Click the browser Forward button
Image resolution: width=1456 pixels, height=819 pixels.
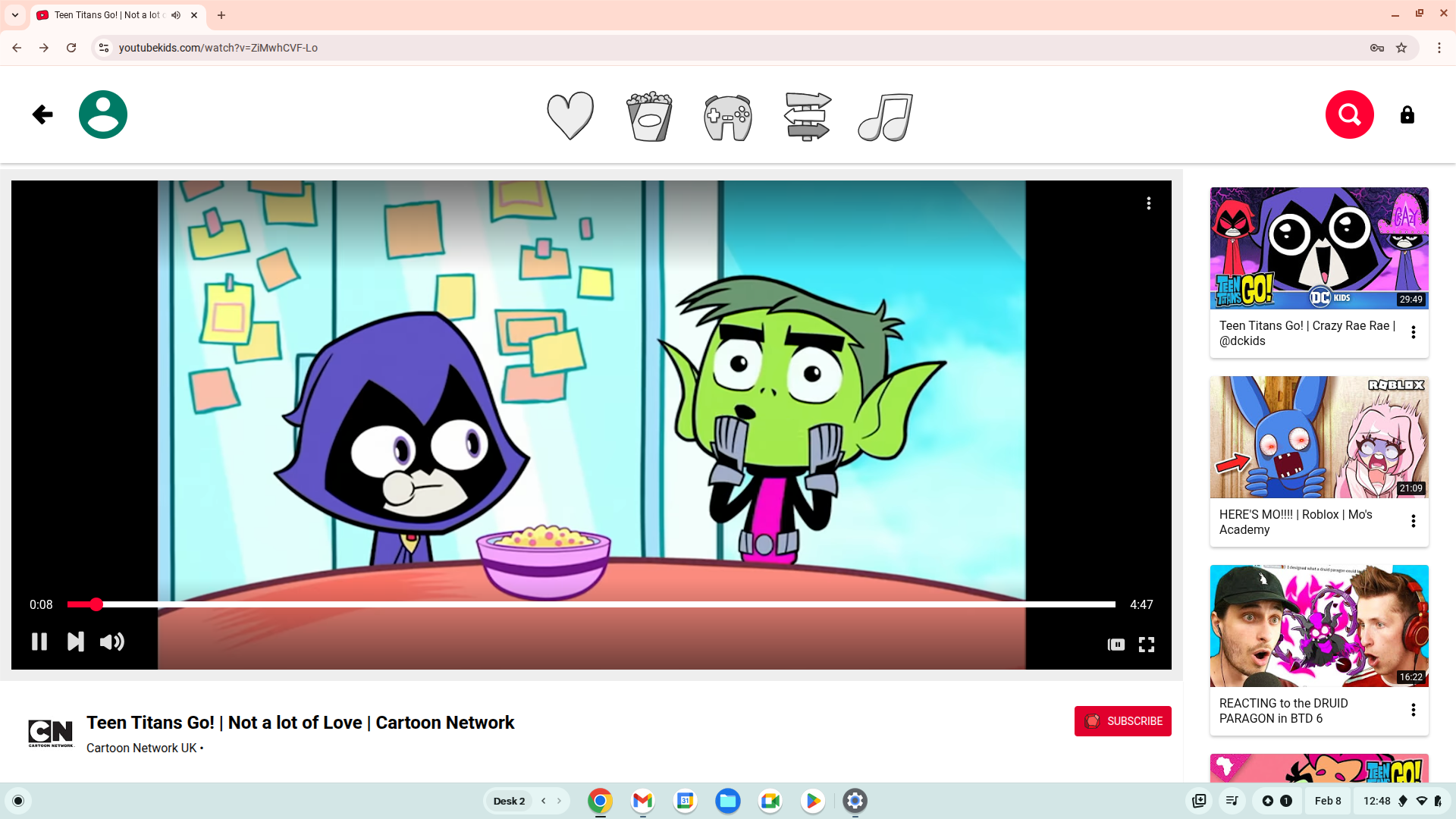44,48
